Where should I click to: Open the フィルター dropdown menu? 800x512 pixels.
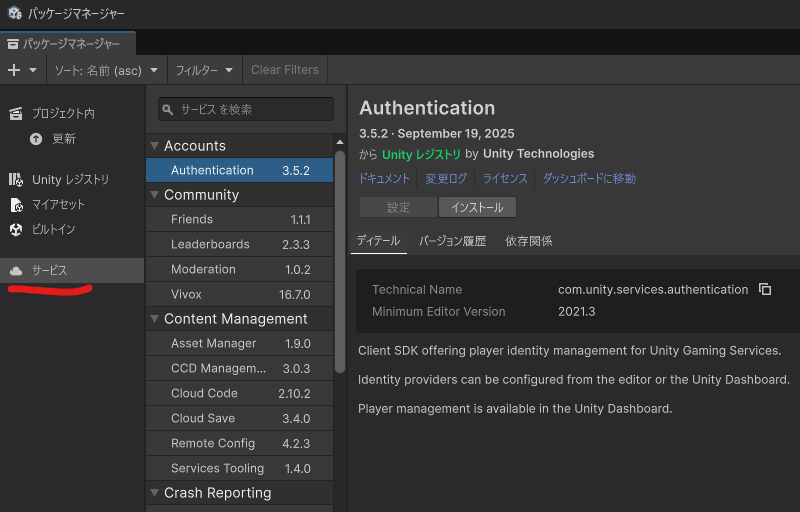(x=204, y=70)
